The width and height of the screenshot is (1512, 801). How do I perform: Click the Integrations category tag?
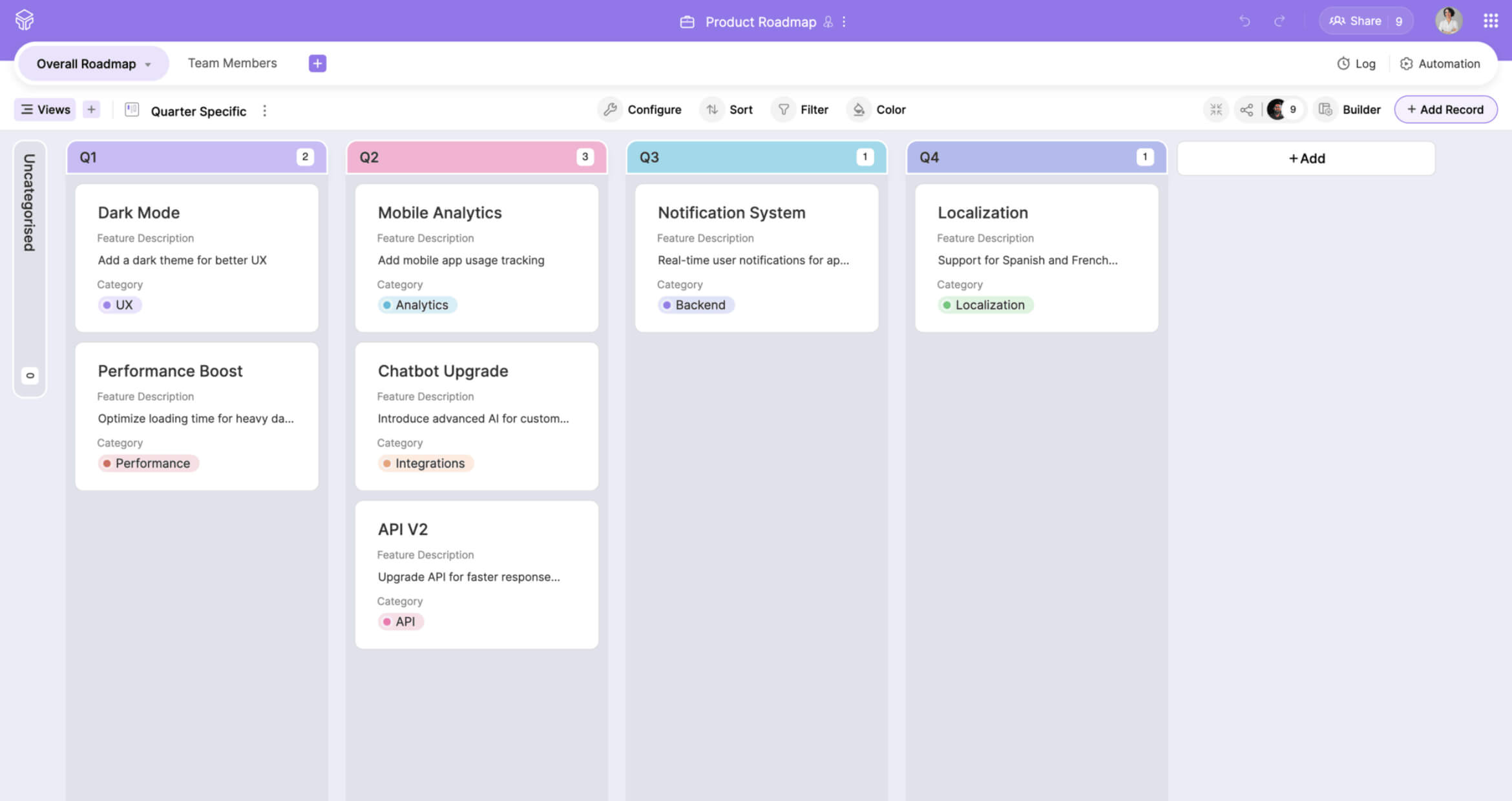coord(425,463)
